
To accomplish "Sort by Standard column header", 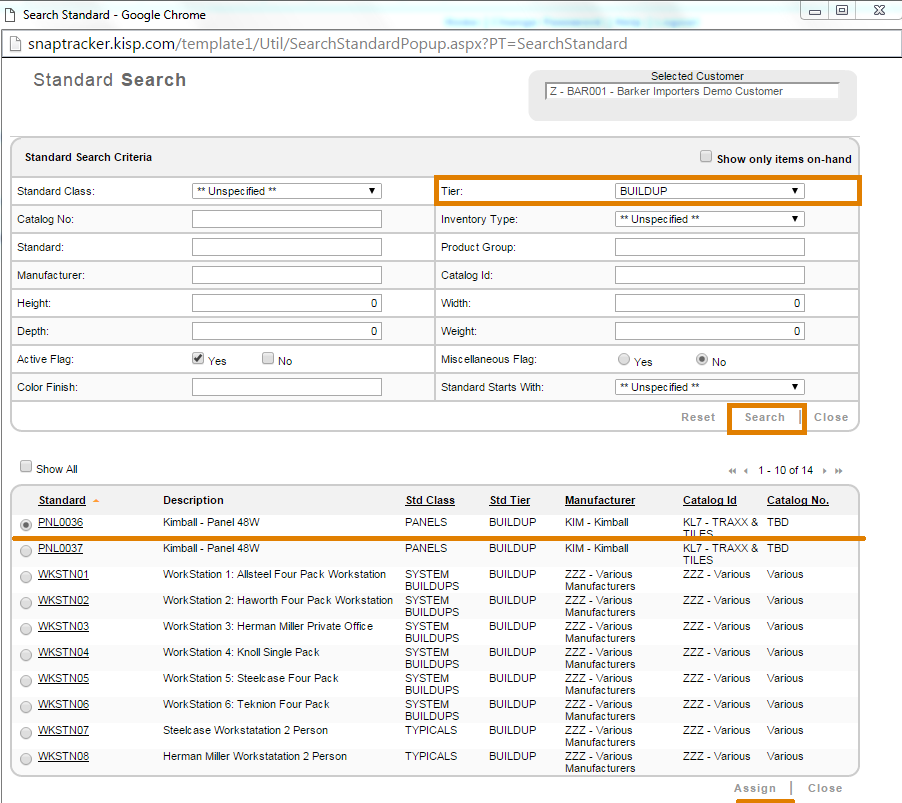I will pyautogui.click(x=62, y=500).
